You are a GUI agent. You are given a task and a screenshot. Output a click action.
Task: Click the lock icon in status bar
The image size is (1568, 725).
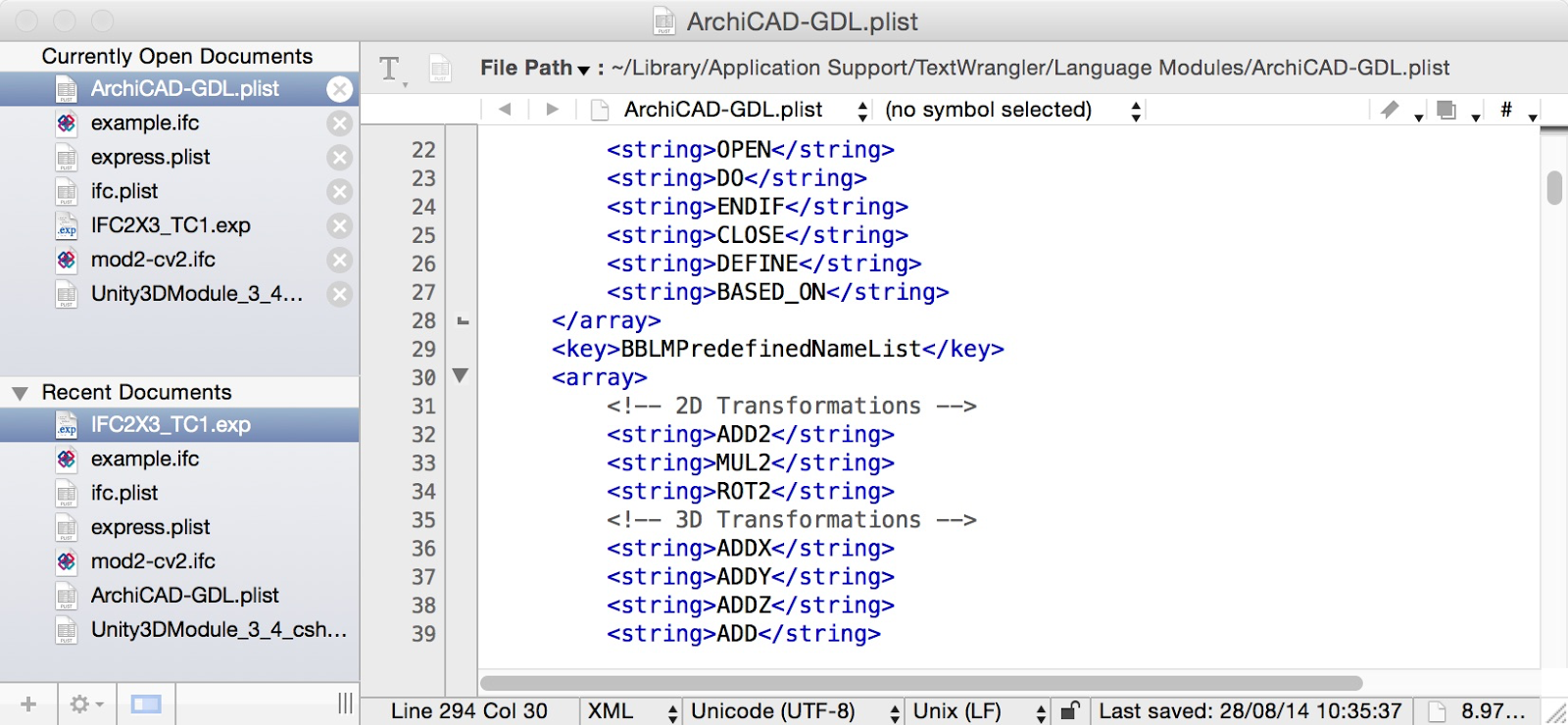[1071, 711]
